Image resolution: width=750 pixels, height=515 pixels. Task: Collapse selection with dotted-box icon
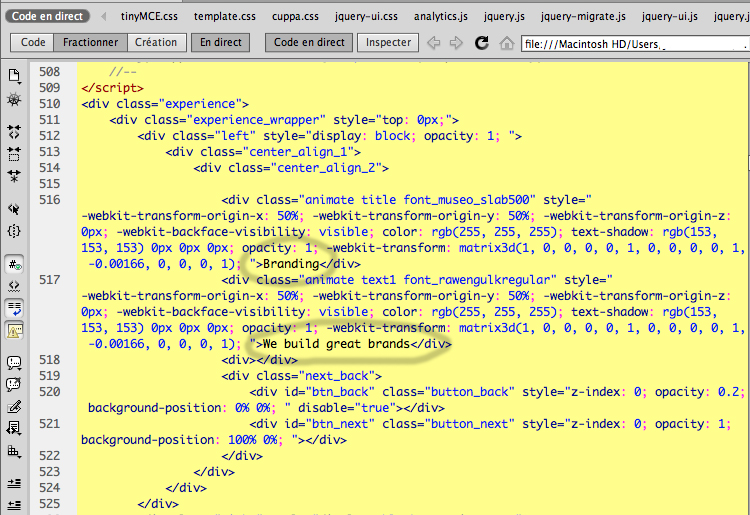coord(14,154)
